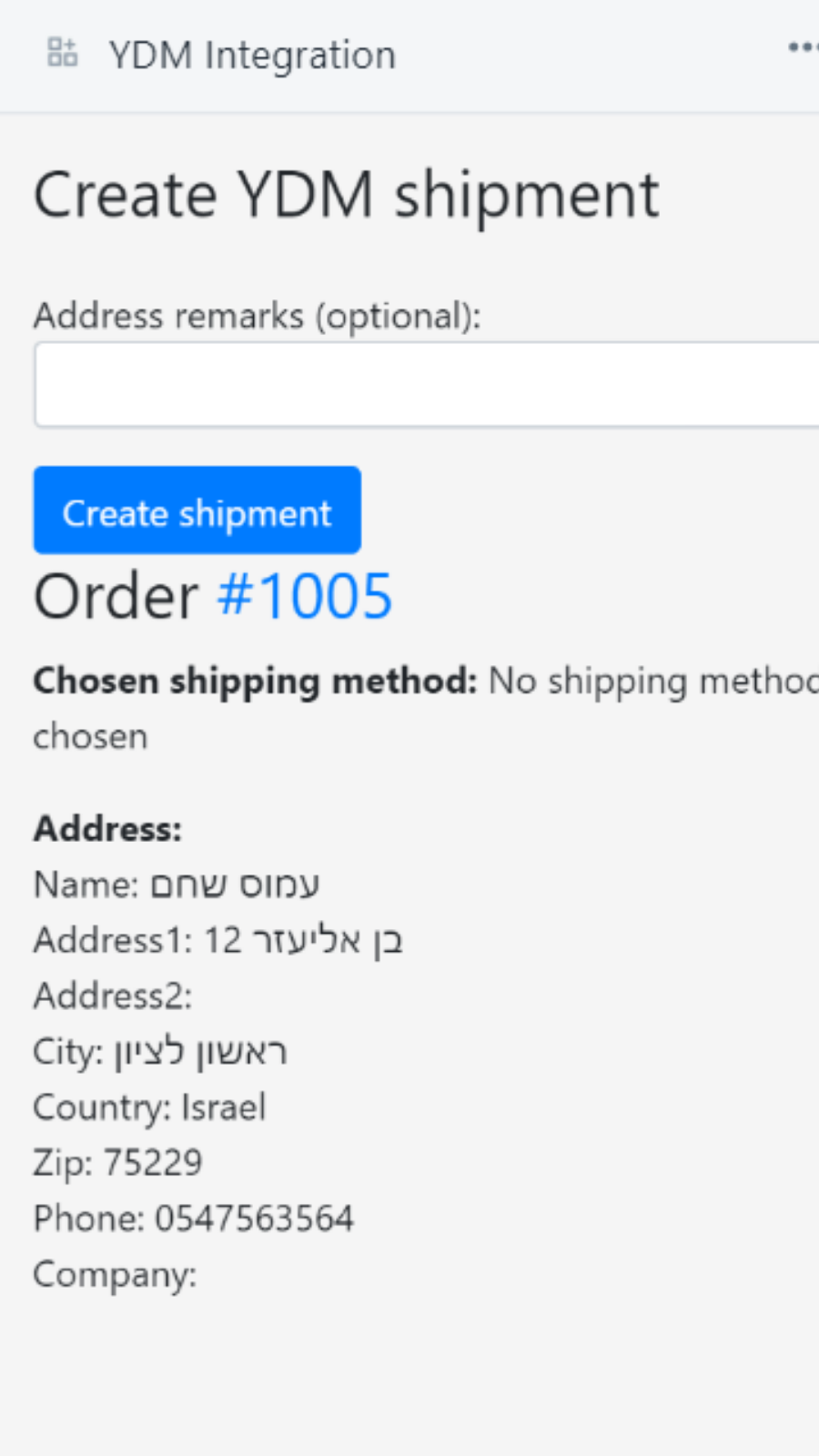This screenshot has height=1456, width=819.
Task: Open order #1005 link
Action: click(303, 596)
